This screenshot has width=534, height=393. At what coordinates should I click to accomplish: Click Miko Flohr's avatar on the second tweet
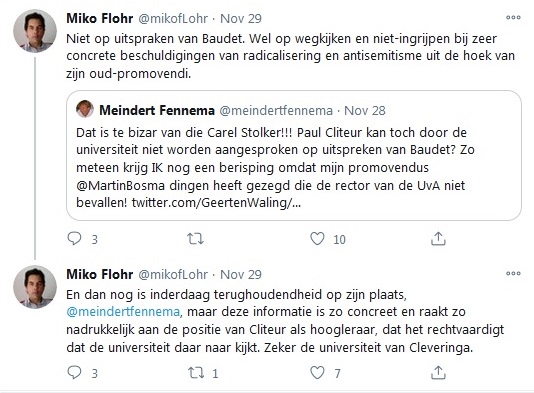coord(35,287)
